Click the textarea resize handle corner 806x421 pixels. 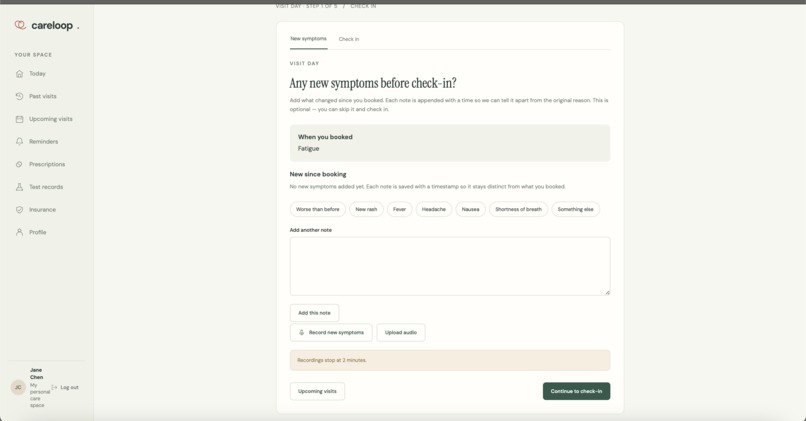point(607,292)
